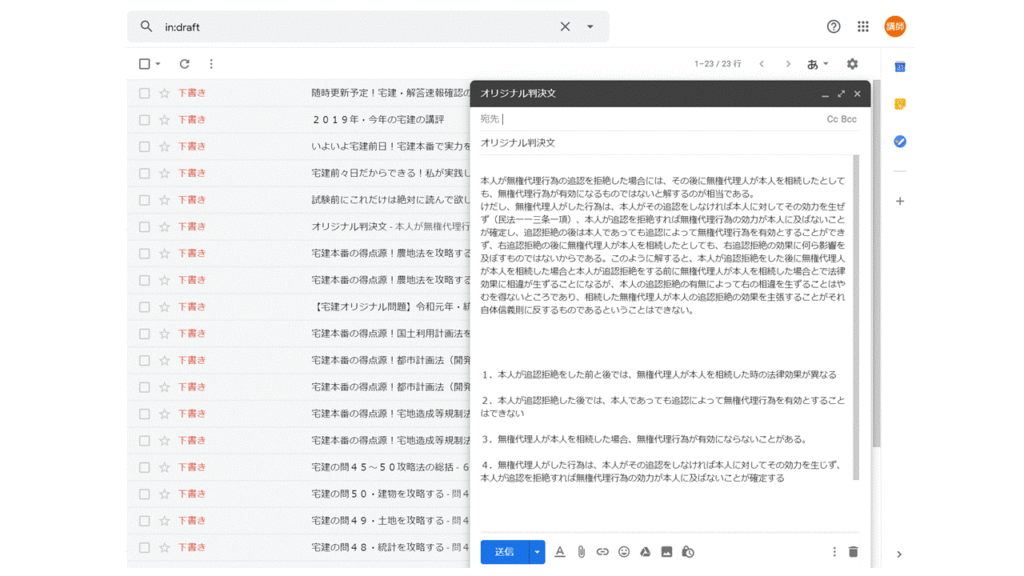1024x576 pixels.
Task: Open the draft ２０１９年・今年の宅建の講評
Action: [378, 120]
